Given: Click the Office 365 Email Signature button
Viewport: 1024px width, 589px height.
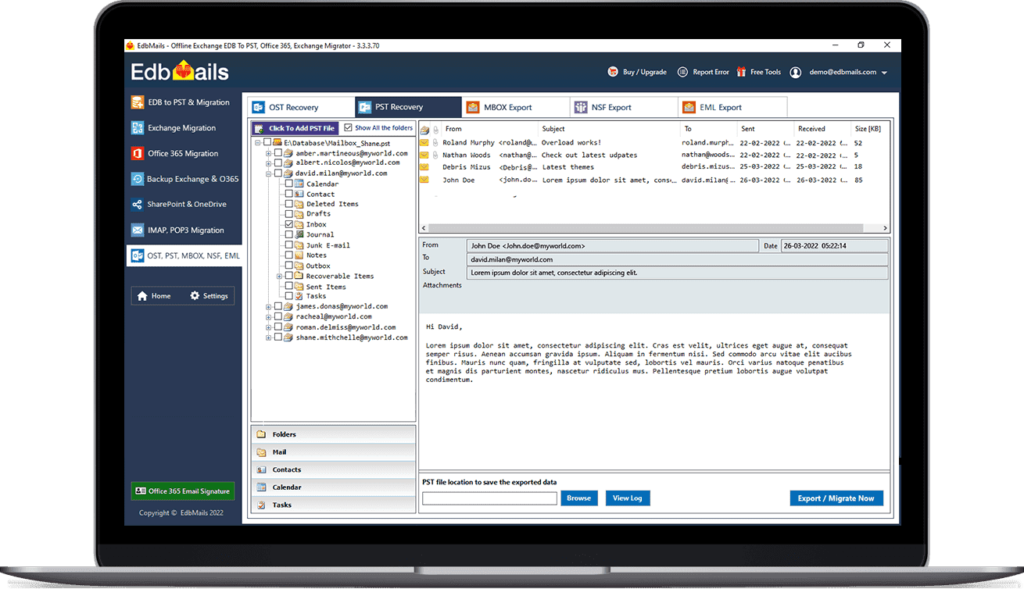Looking at the screenshot, I should [182, 491].
